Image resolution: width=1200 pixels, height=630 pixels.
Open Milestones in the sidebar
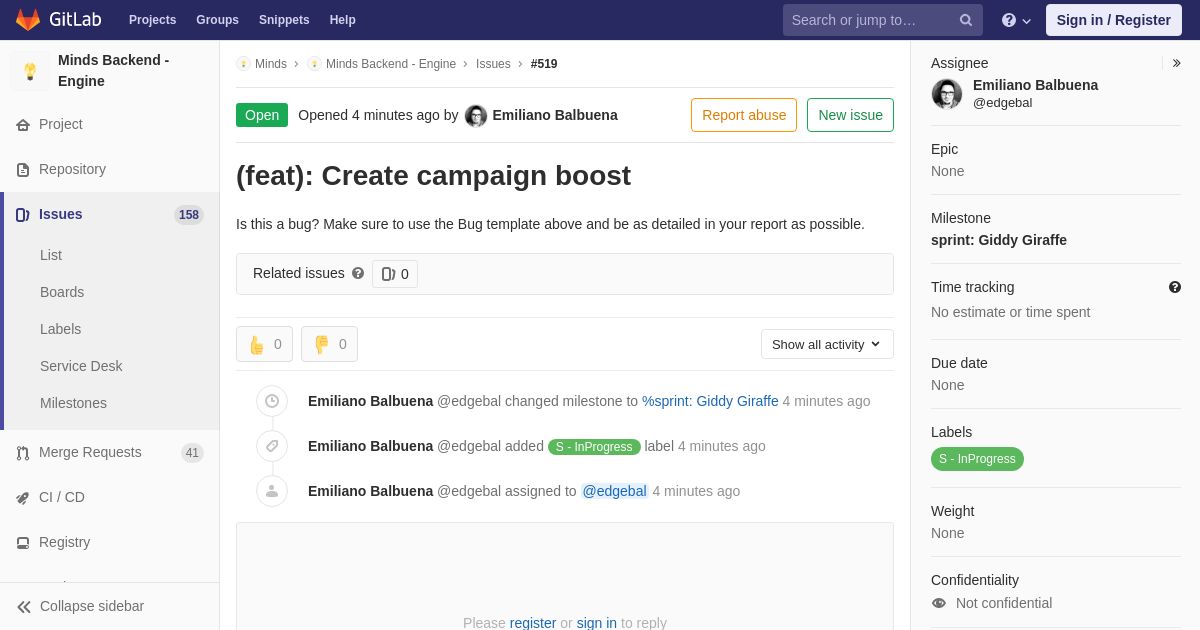click(73, 403)
